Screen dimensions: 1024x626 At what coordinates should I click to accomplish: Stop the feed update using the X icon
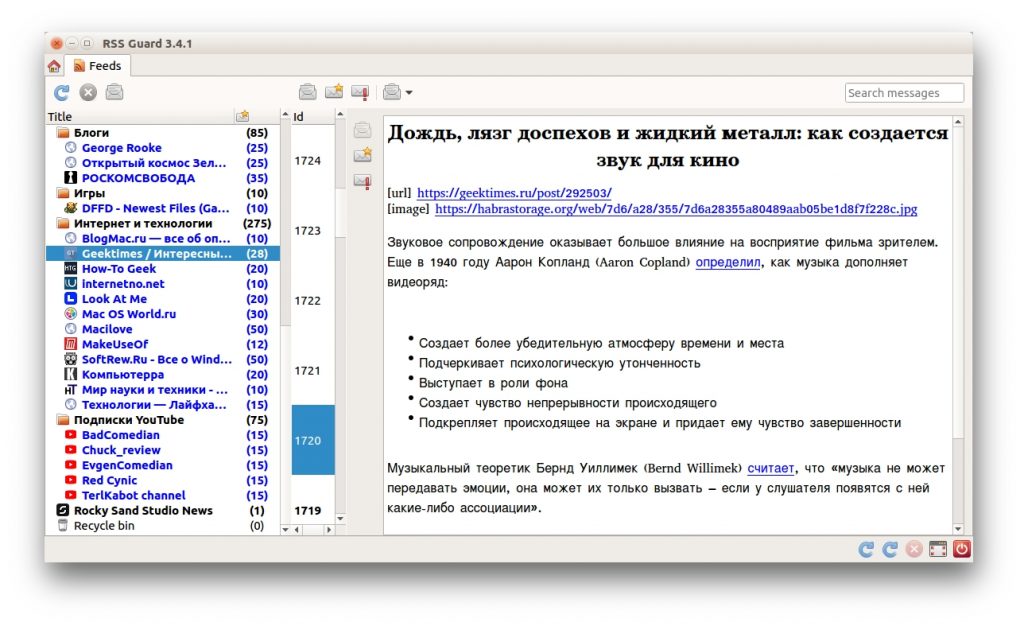click(x=87, y=91)
